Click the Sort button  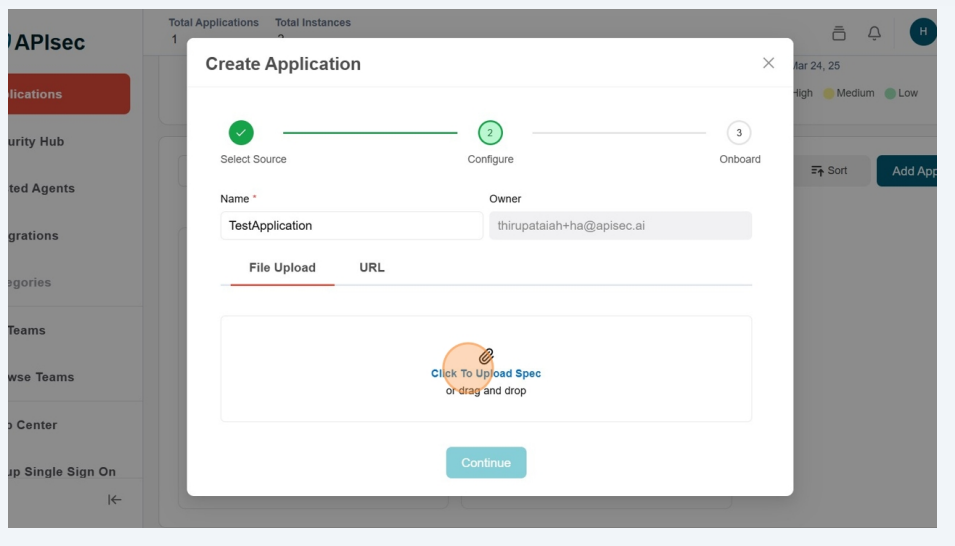coord(829,171)
